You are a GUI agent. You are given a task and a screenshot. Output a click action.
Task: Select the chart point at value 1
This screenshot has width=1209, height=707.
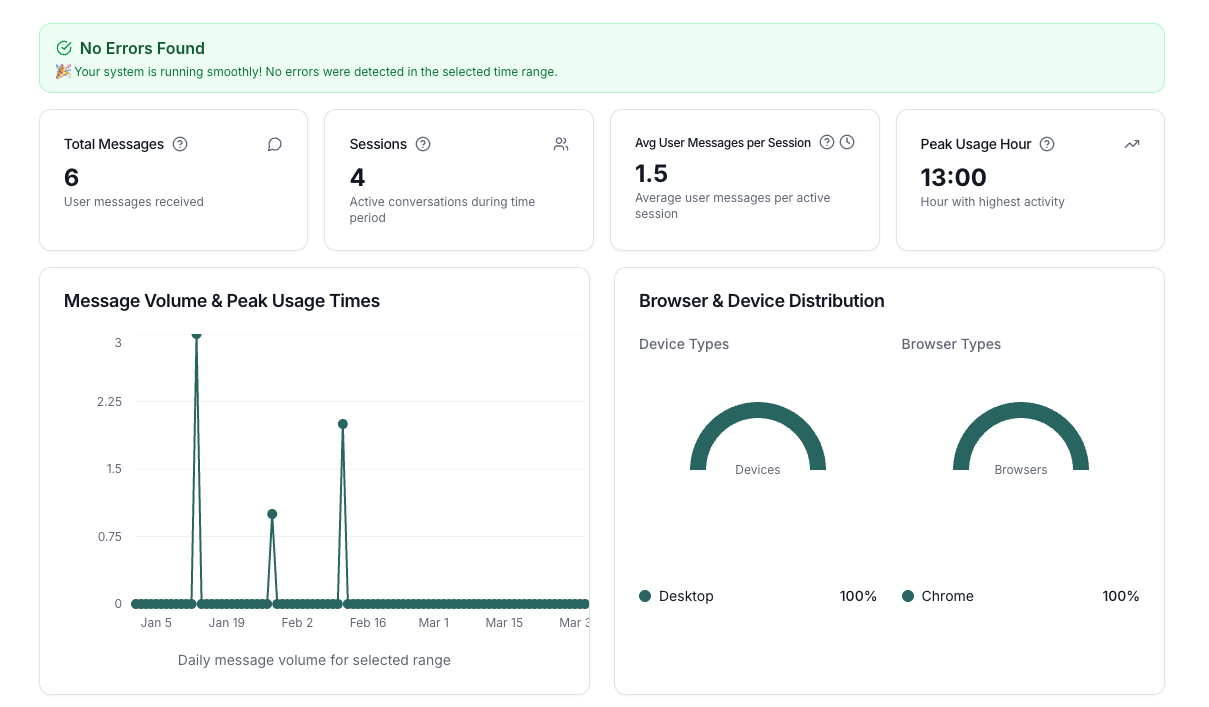pyautogui.click(x=272, y=514)
